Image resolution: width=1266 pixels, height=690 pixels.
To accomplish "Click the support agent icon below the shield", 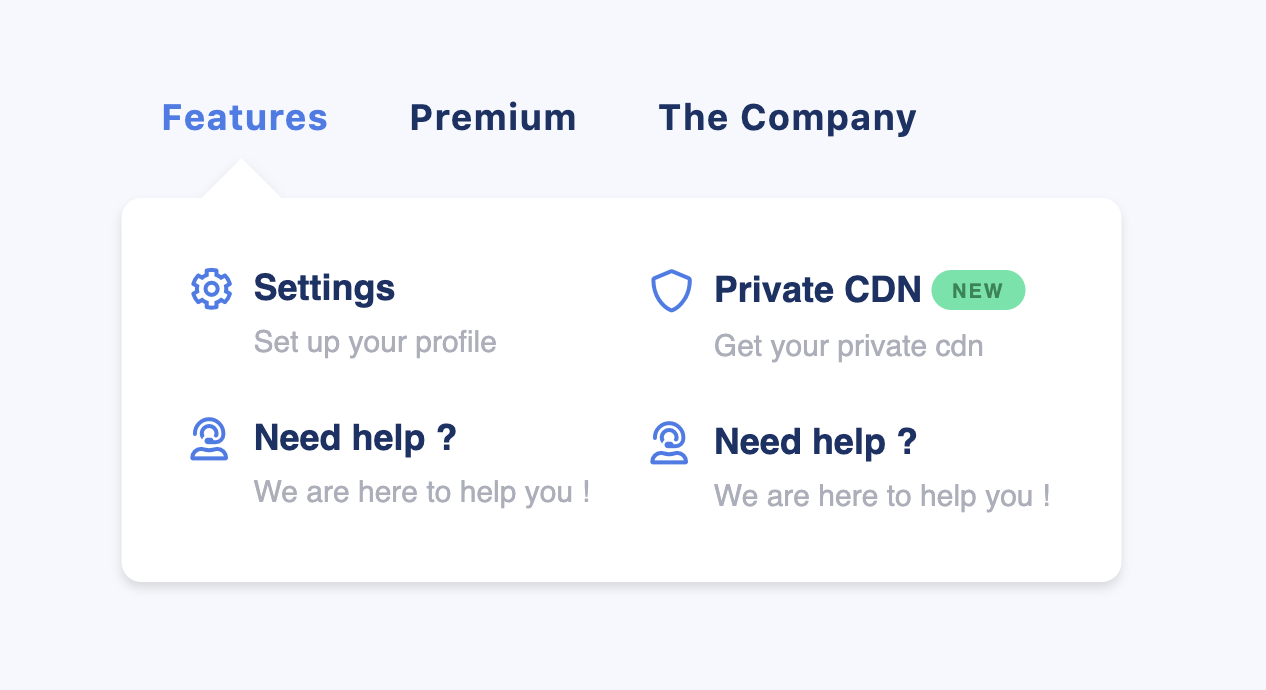I will (669, 443).
